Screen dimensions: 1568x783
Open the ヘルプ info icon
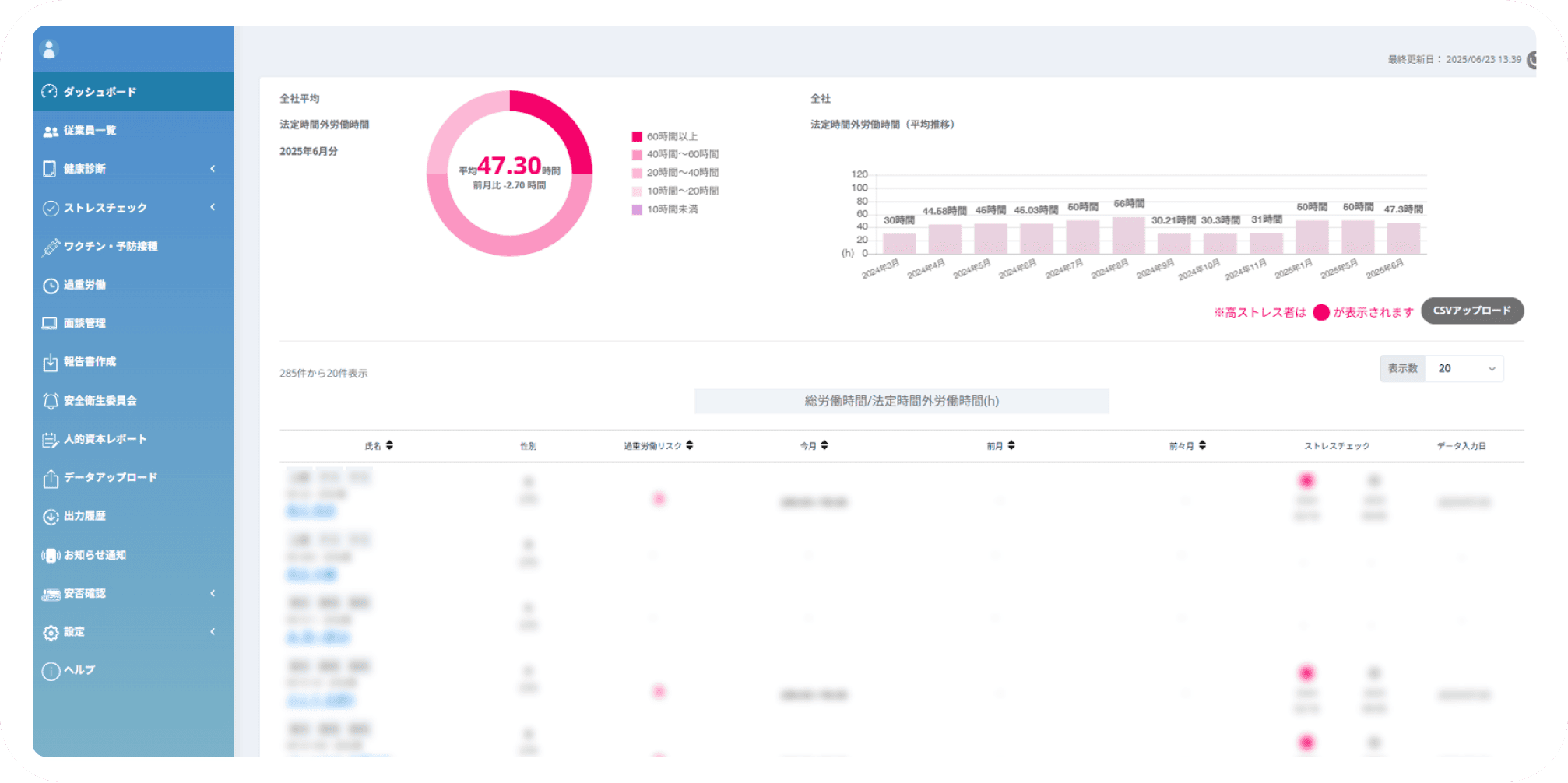pos(51,671)
